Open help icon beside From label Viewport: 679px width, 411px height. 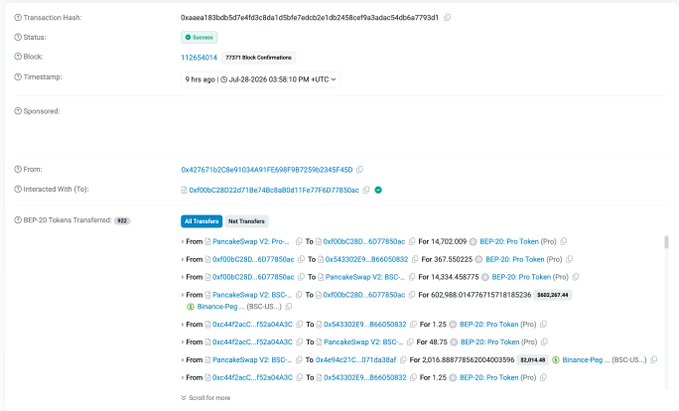[x=18, y=169]
